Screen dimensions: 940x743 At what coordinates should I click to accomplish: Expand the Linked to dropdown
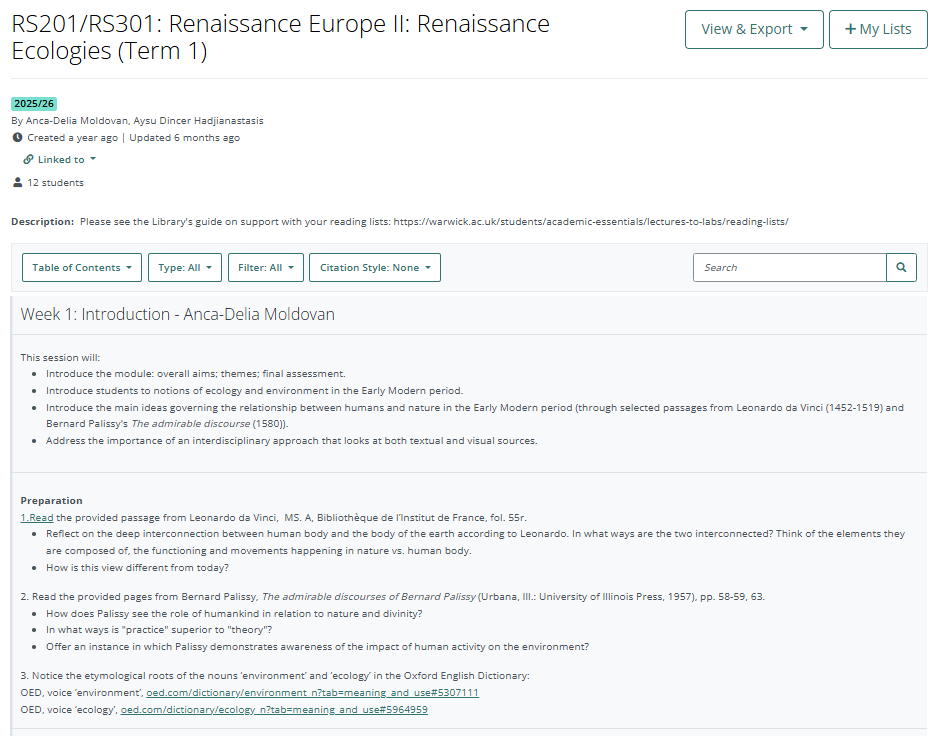tap(60, 160)
